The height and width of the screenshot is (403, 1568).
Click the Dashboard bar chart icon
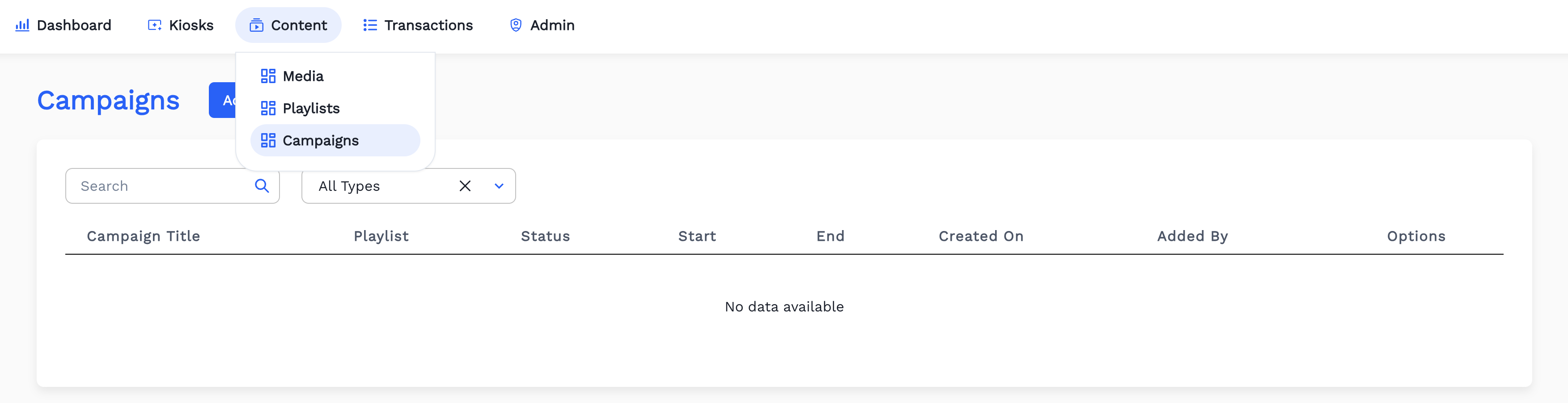point(22,25)
